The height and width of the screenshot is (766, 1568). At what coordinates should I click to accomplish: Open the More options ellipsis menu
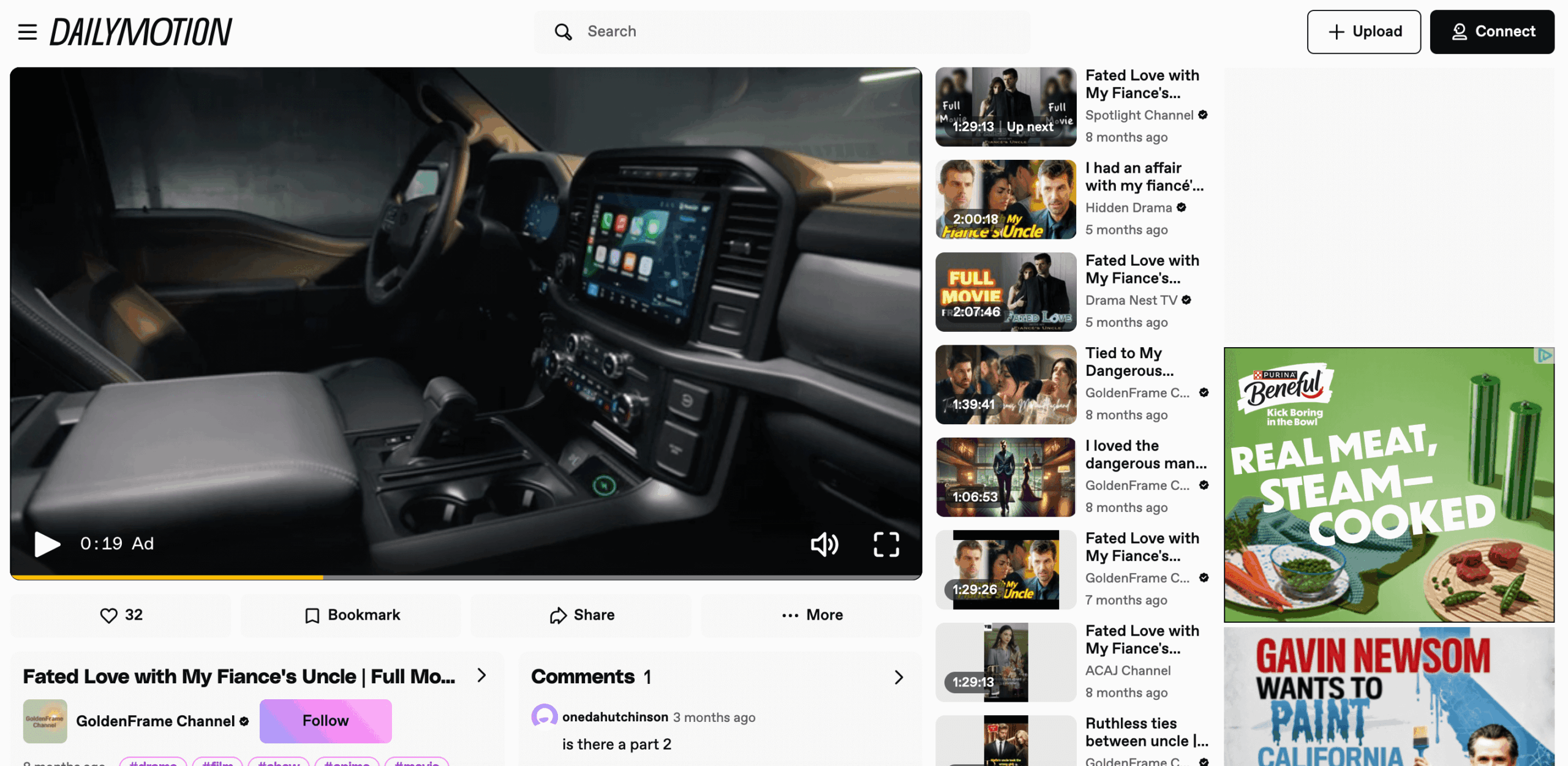tap(810, 615)
